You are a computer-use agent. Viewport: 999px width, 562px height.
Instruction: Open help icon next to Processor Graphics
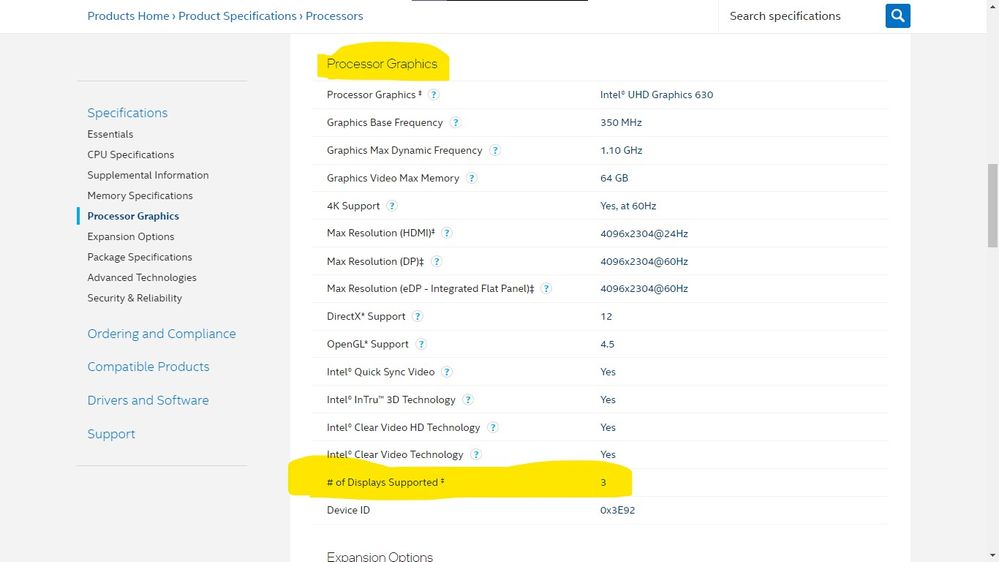click(x=433, y=95)
